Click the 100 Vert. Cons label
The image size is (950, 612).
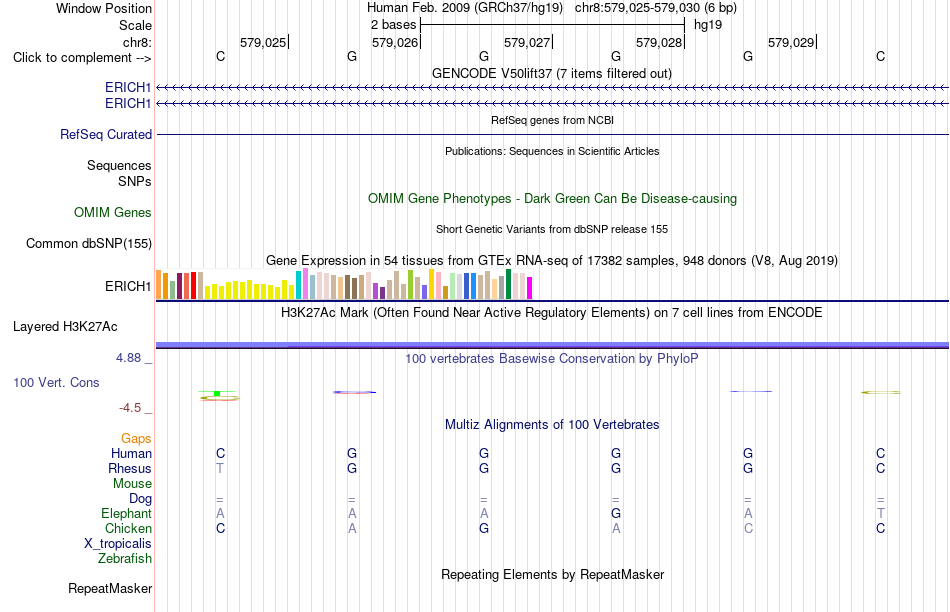tap(56, 382)
